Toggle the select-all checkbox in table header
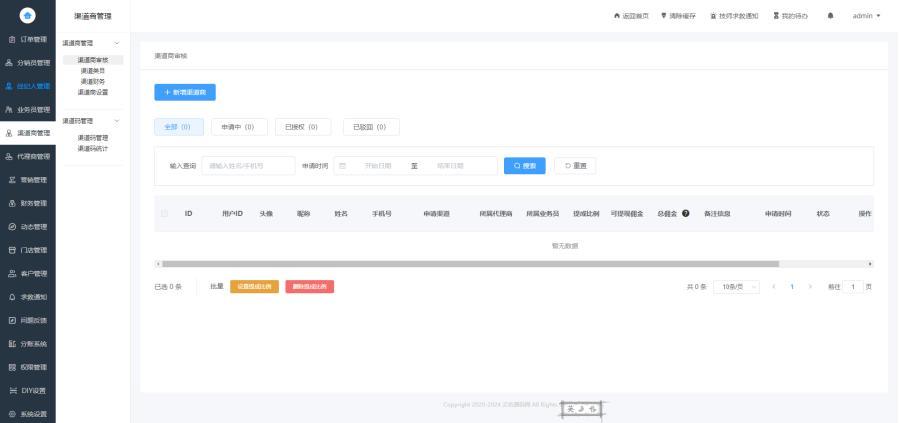The width and height of the screenshot is (900, 423). point(165,214)
